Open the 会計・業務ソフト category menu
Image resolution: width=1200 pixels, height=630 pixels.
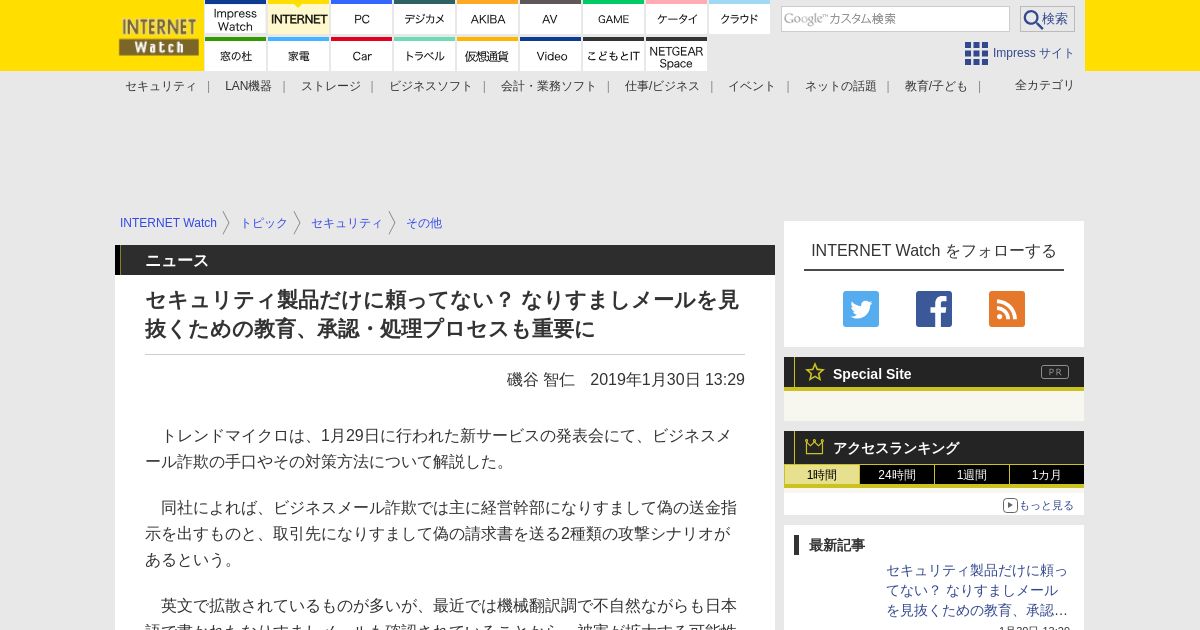(549, 86)
